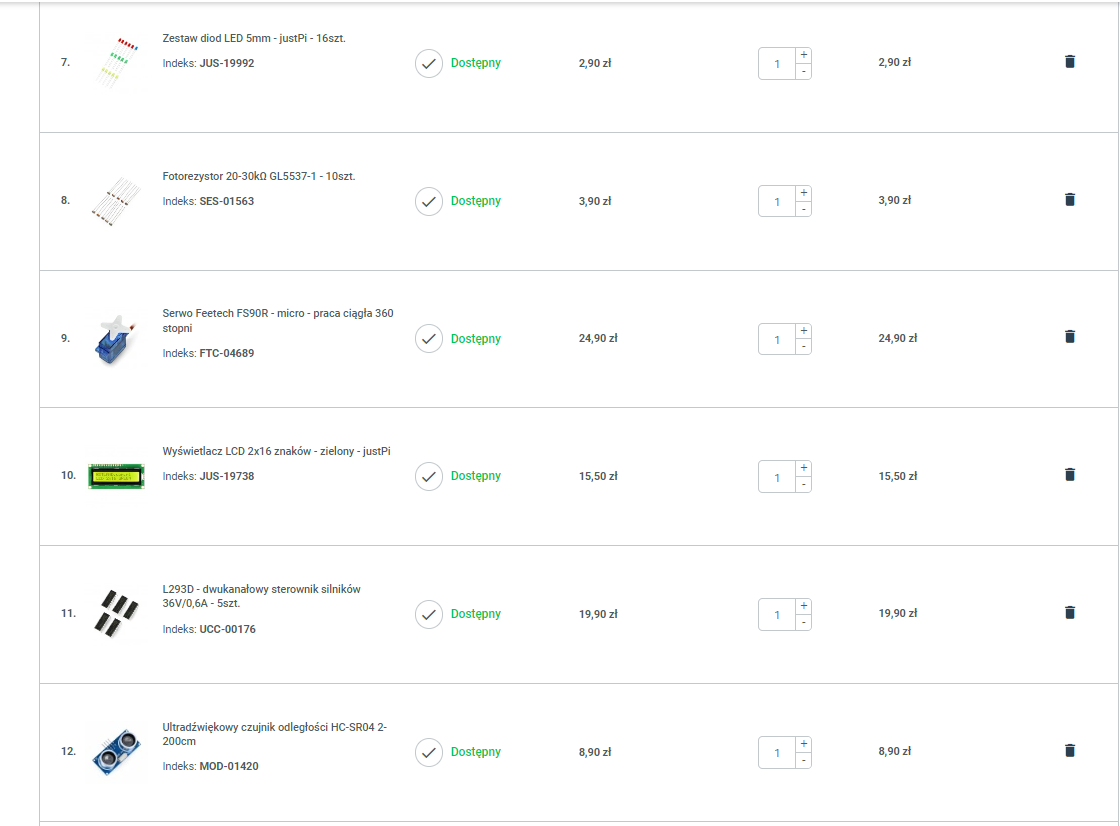Click trash icon for Serwo Feetech FS90R
This screenshot has width=1120, height=826.
(x=1069, y=337)
